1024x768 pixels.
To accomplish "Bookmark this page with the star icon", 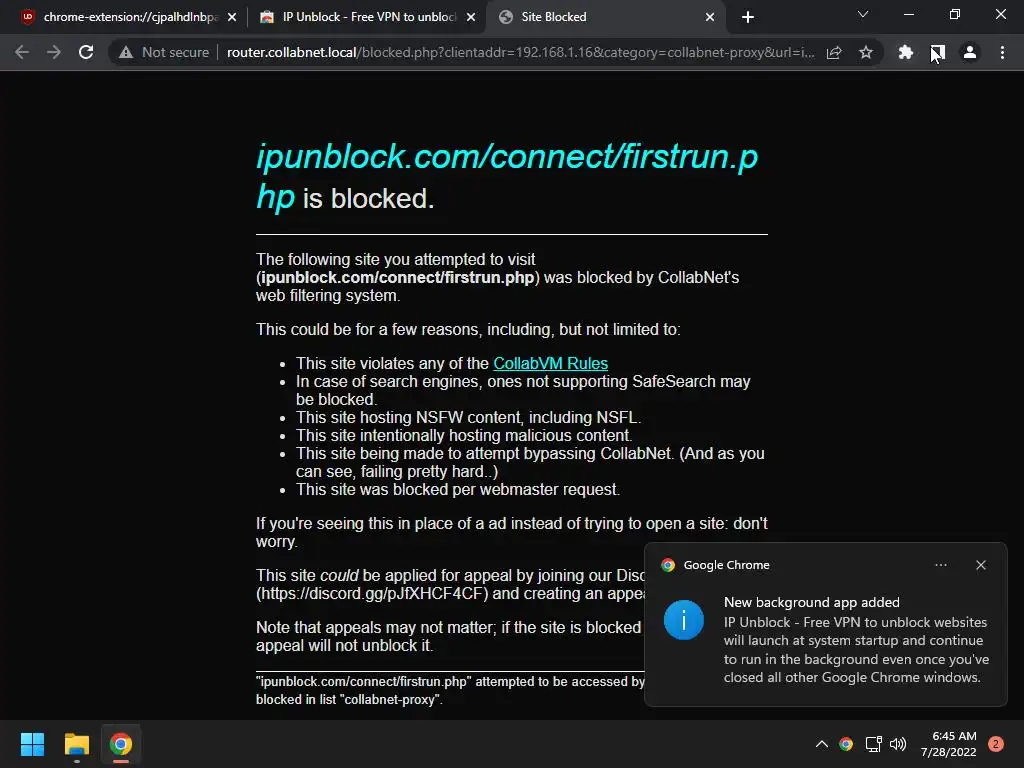I will (x=866, y=52).
